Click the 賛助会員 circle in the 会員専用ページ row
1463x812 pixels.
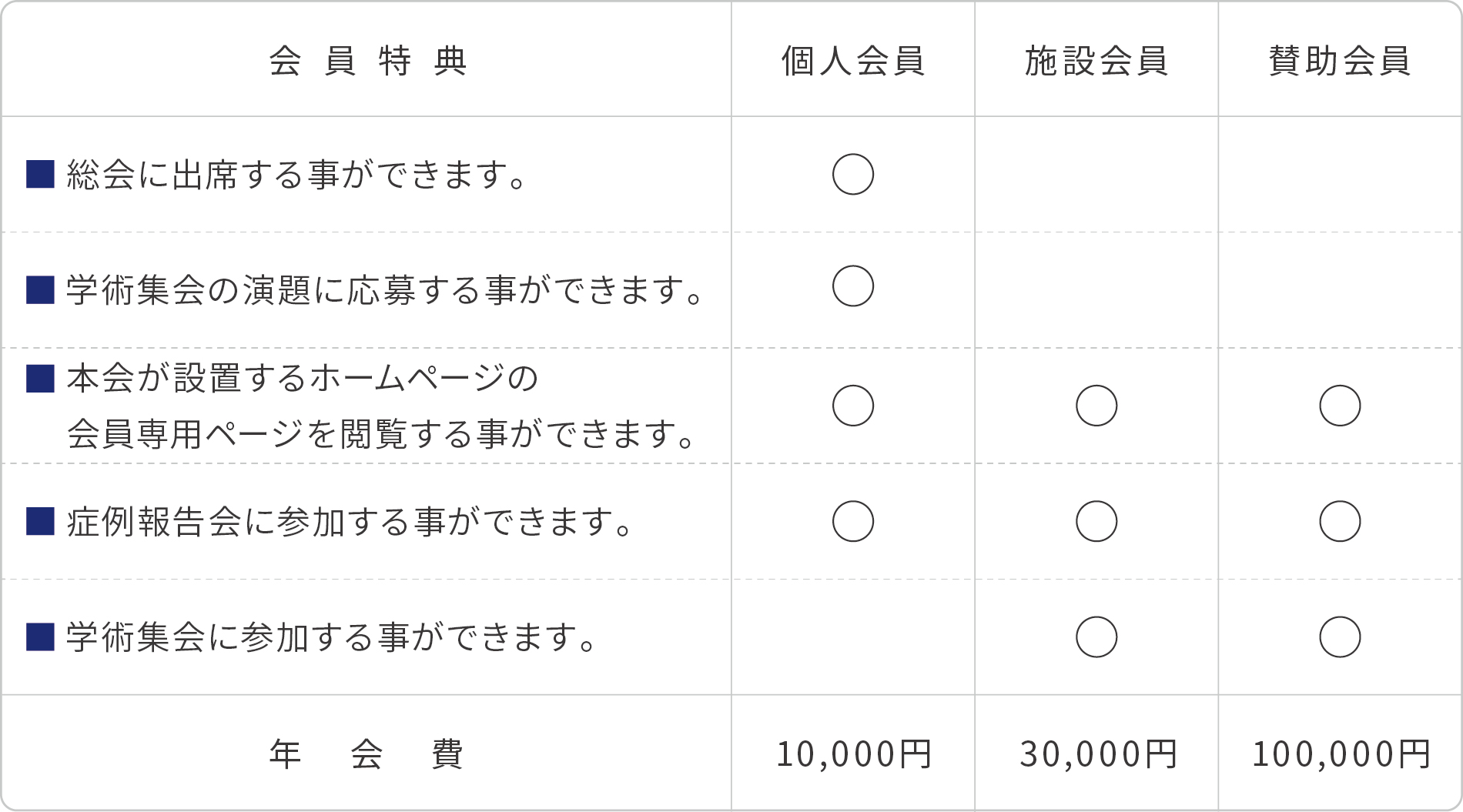pos(1340,406)
